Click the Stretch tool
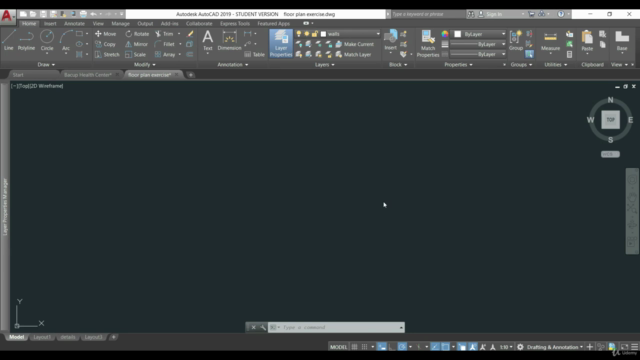The height and width of the screenshot is (360, 640). pos(107,54)
